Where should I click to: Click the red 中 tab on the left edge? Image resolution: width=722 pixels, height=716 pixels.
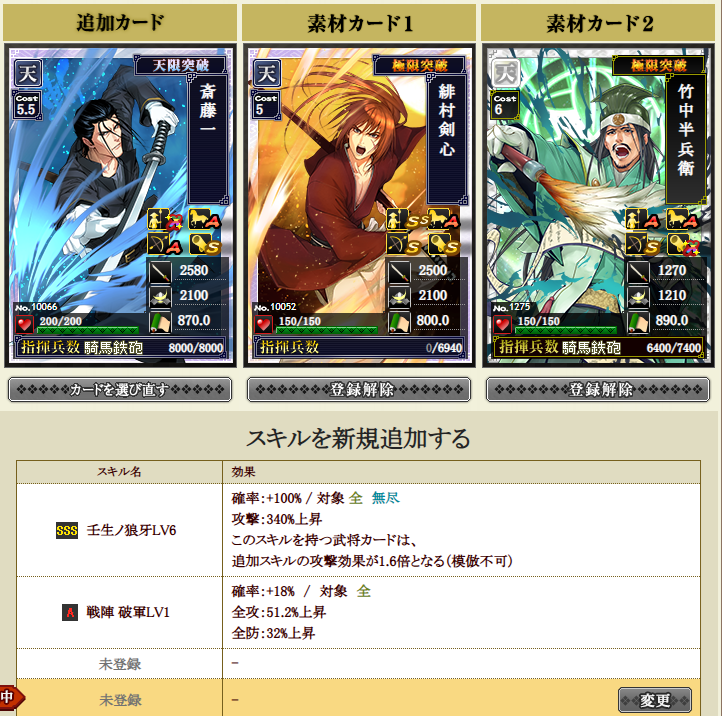pyautogui.click(x=10, y=697)
